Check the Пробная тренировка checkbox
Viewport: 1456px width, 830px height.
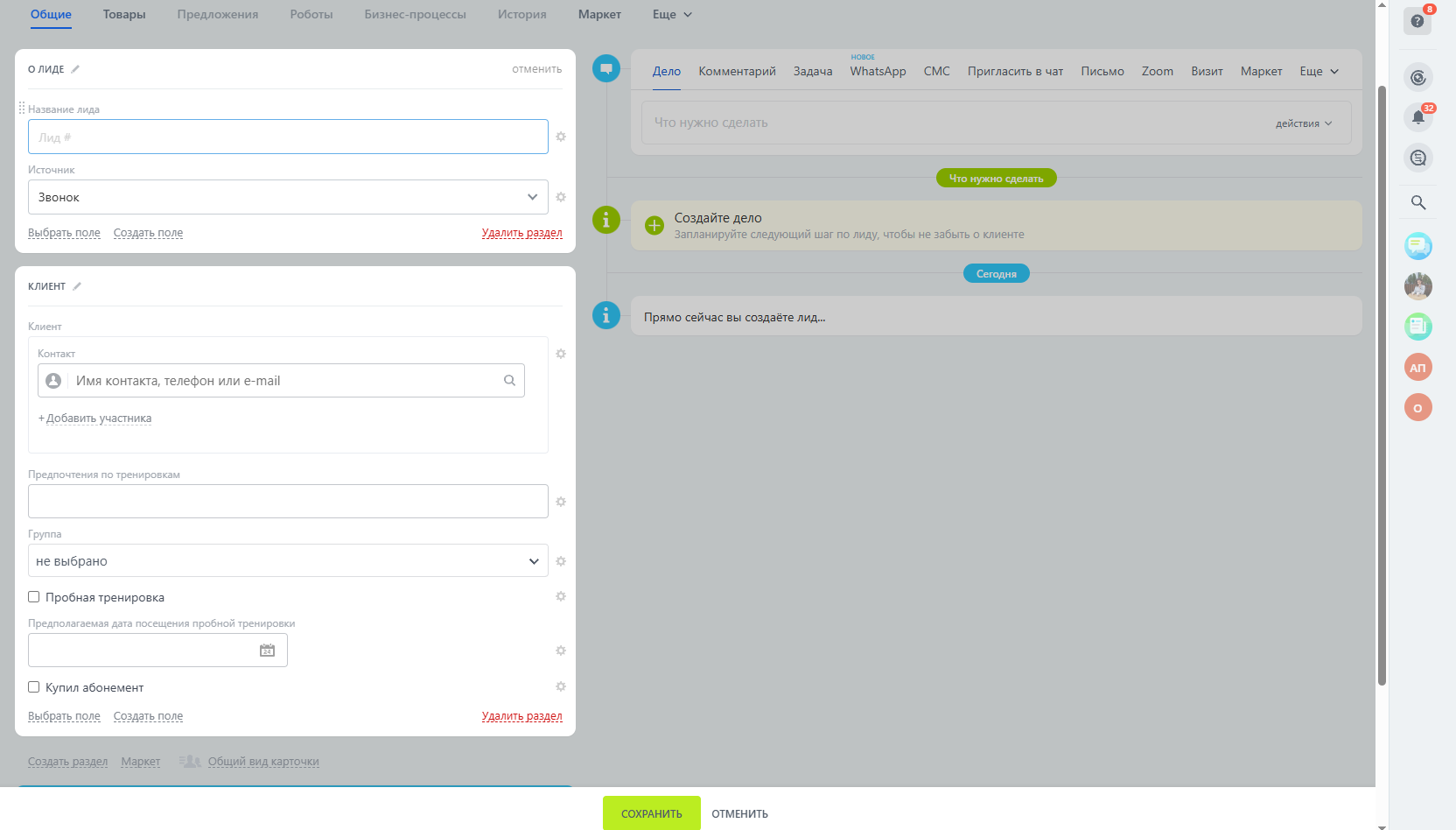pos(33,597)
